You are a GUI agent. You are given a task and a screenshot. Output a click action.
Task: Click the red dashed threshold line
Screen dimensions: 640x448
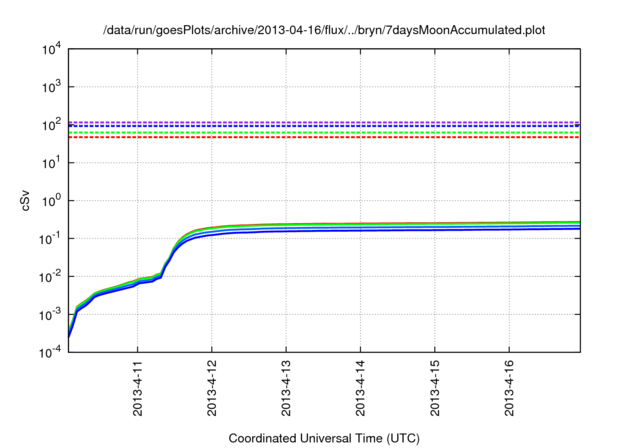pos(324,138)
